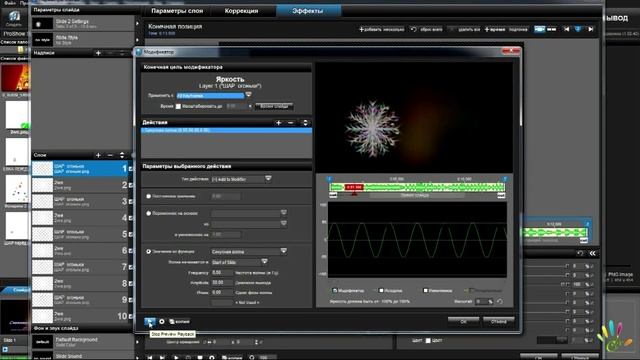640x360 pixels.
Task: Click Время слайда button
Action: (274, 106)
